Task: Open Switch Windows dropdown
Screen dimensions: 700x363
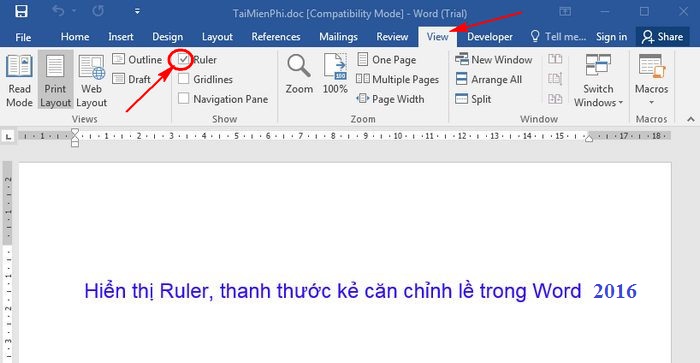Action: (x=598, y=81)
